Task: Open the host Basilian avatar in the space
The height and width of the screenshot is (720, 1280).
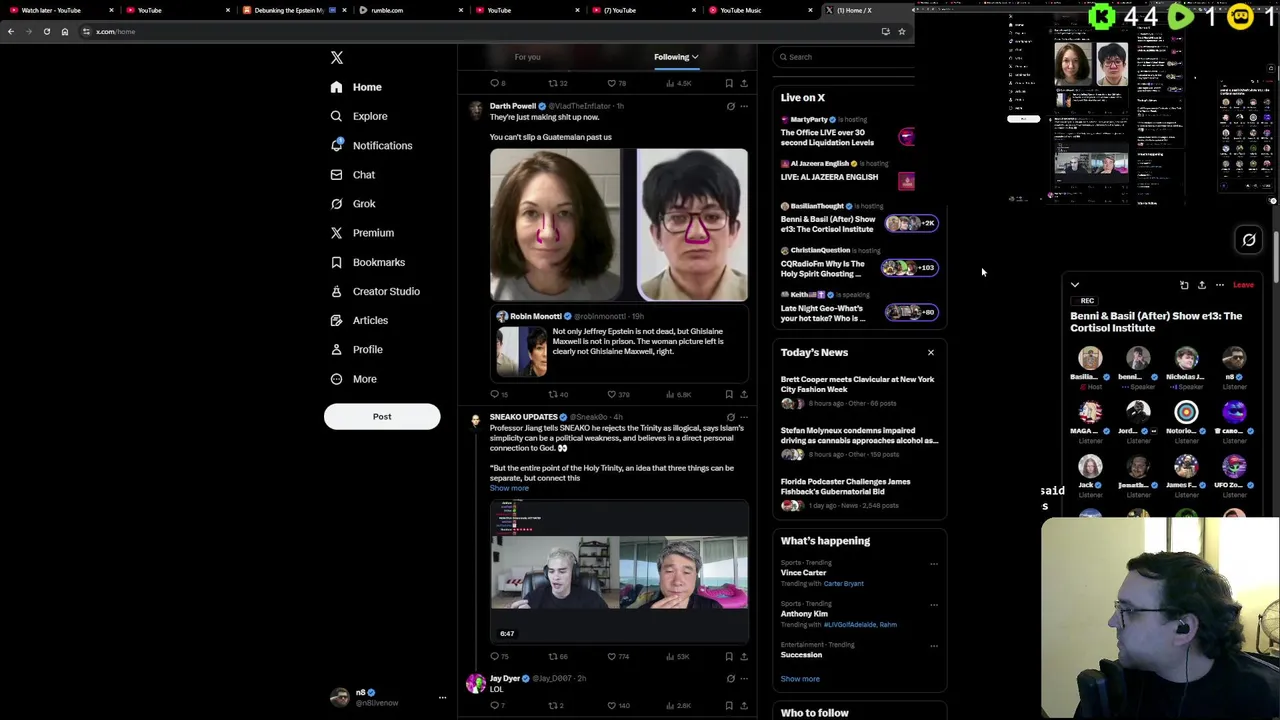Action: [x=1090, y=358]
